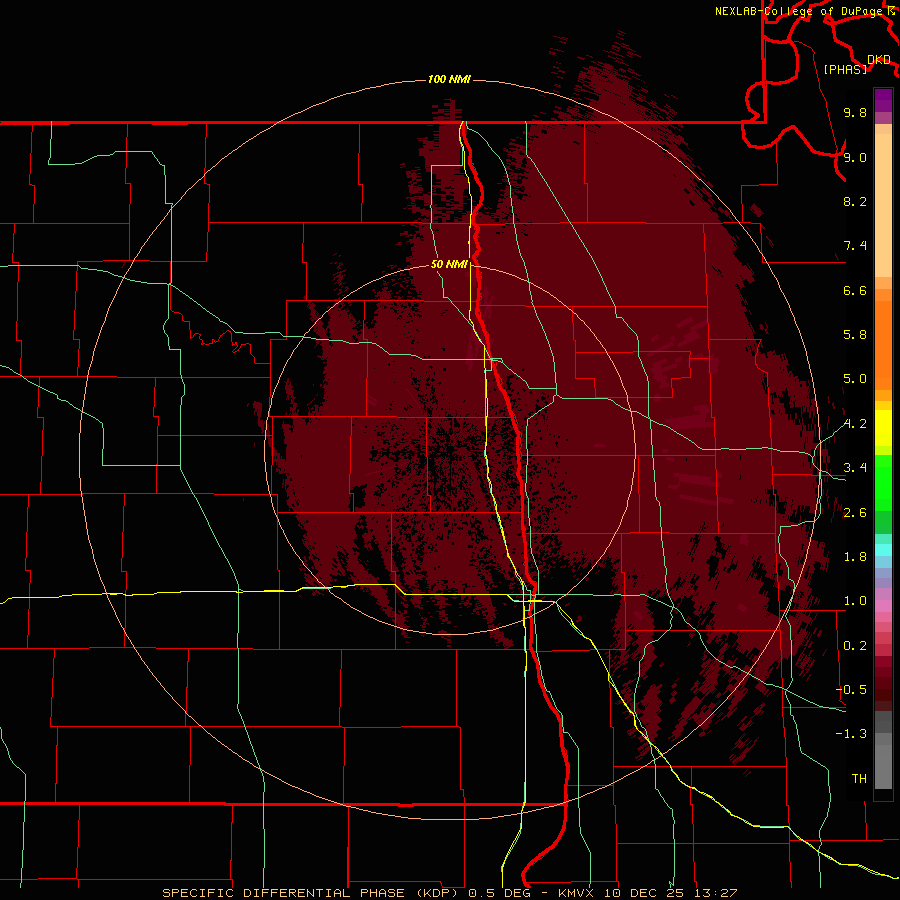Viewport: 900px width, 900px height.
Task: Click the TH threshold label
Action: [x=859, y=779]
